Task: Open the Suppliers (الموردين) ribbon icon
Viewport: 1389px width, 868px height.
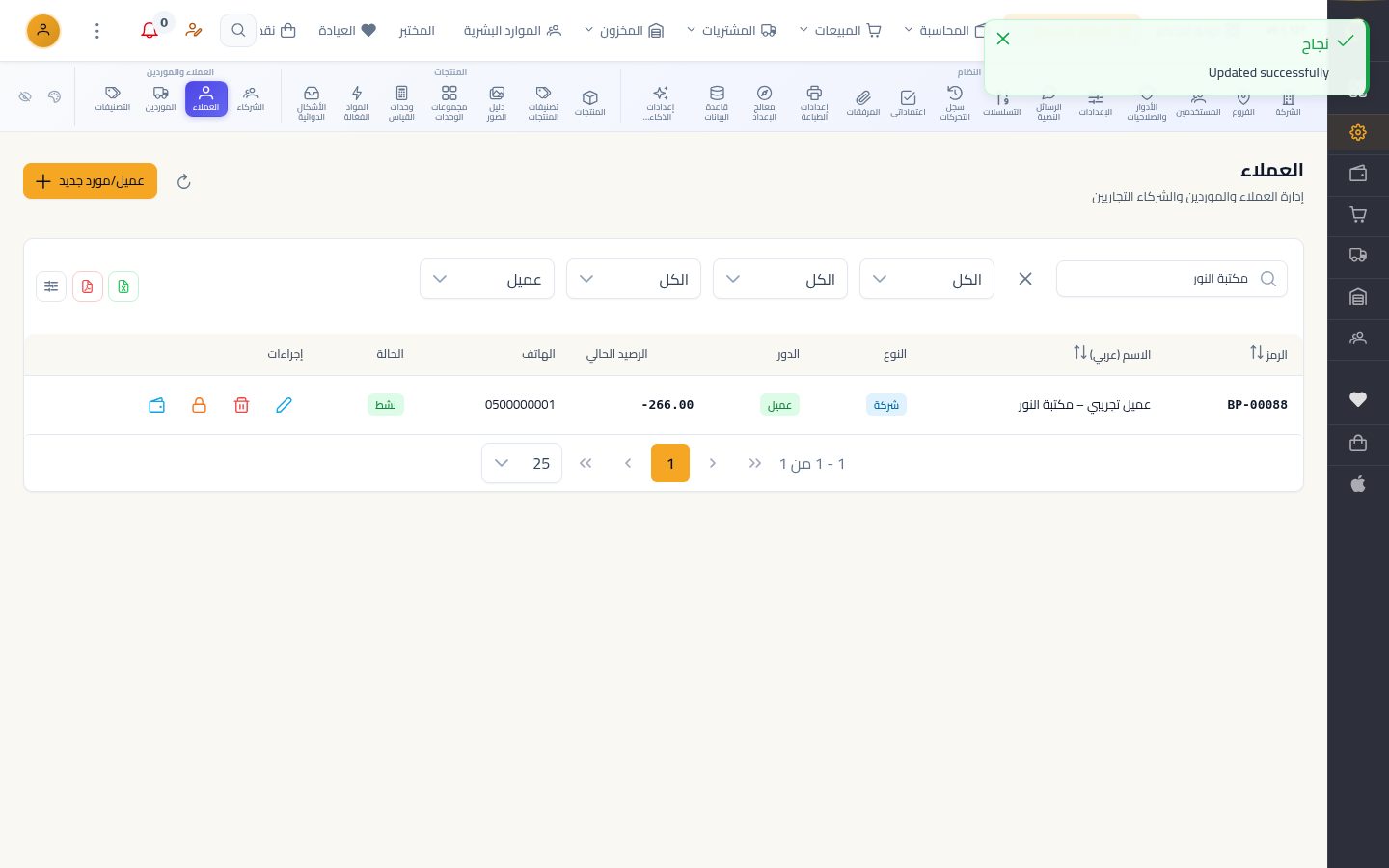Action: tap(161, 98)
